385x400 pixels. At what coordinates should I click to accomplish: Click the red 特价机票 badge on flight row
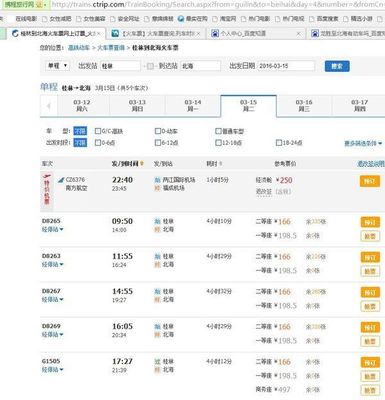point(47,190)
